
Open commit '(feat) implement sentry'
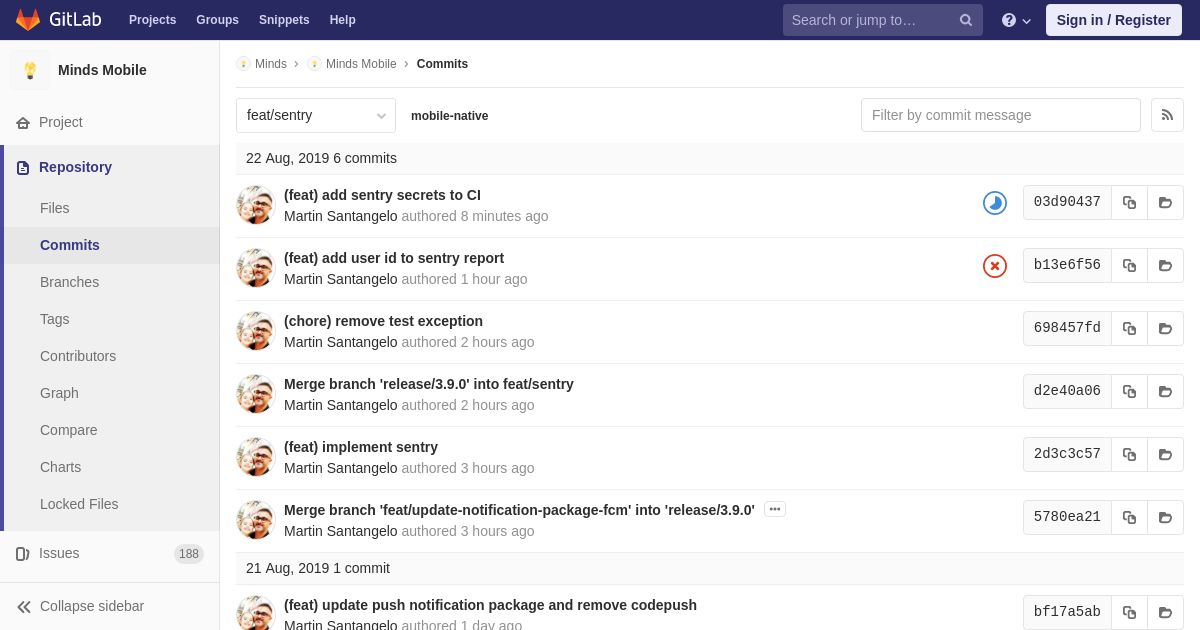pos(361,447)
